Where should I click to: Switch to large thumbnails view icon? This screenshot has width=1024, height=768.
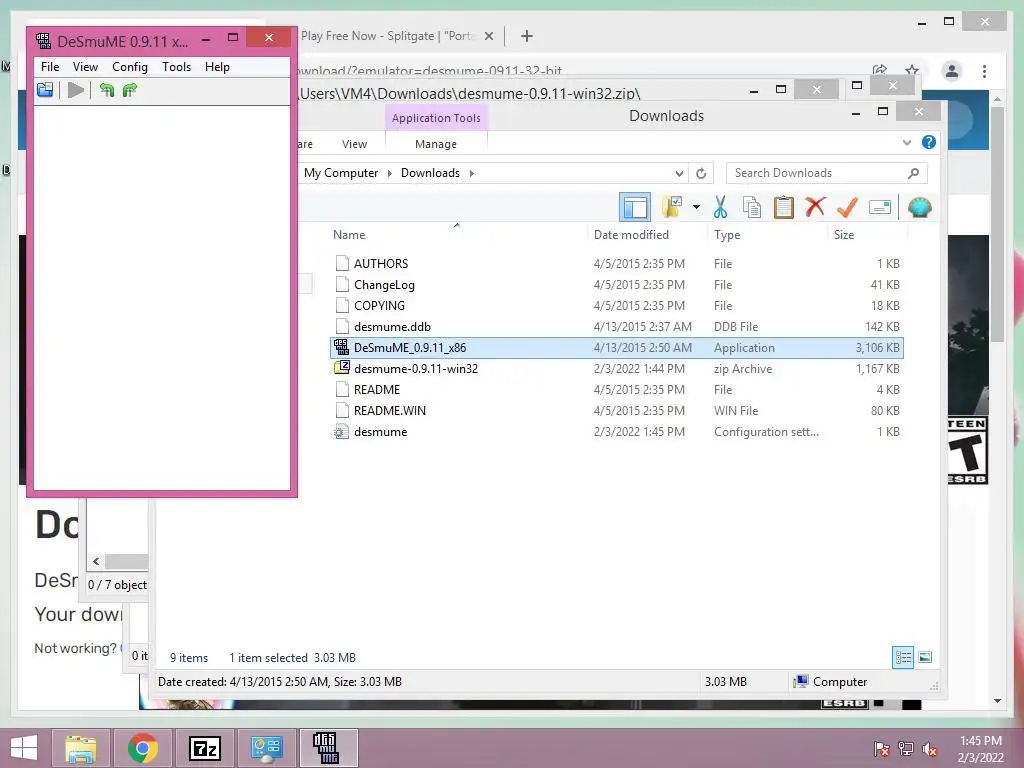tap(925, 657)
